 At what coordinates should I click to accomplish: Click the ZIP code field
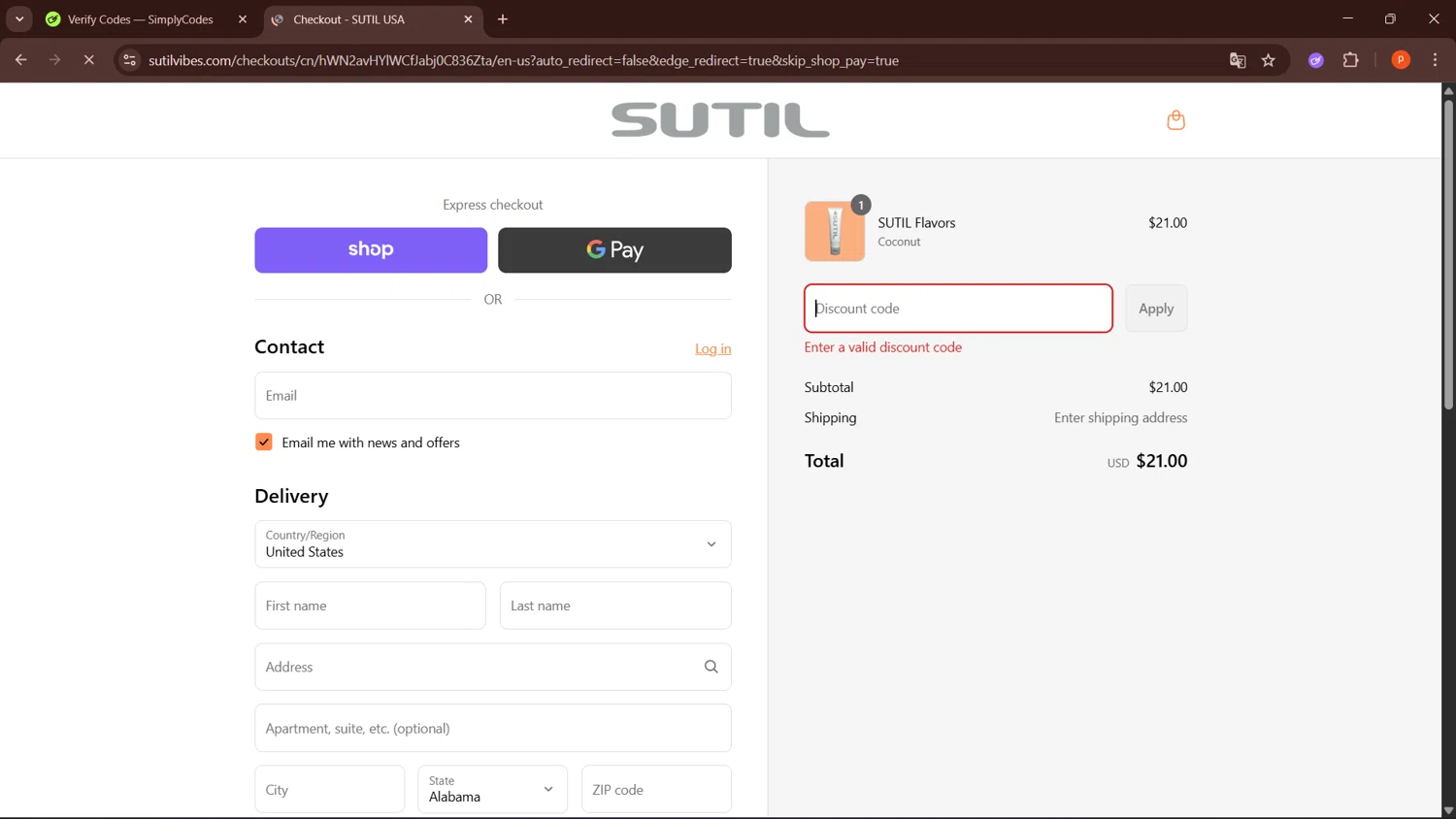tap(656, 789)
